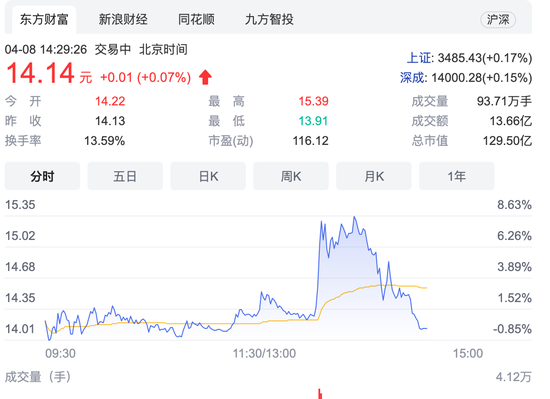Select the 同花顺 data source tab
Screen dimensions: 550x399
tap(196, 20)
